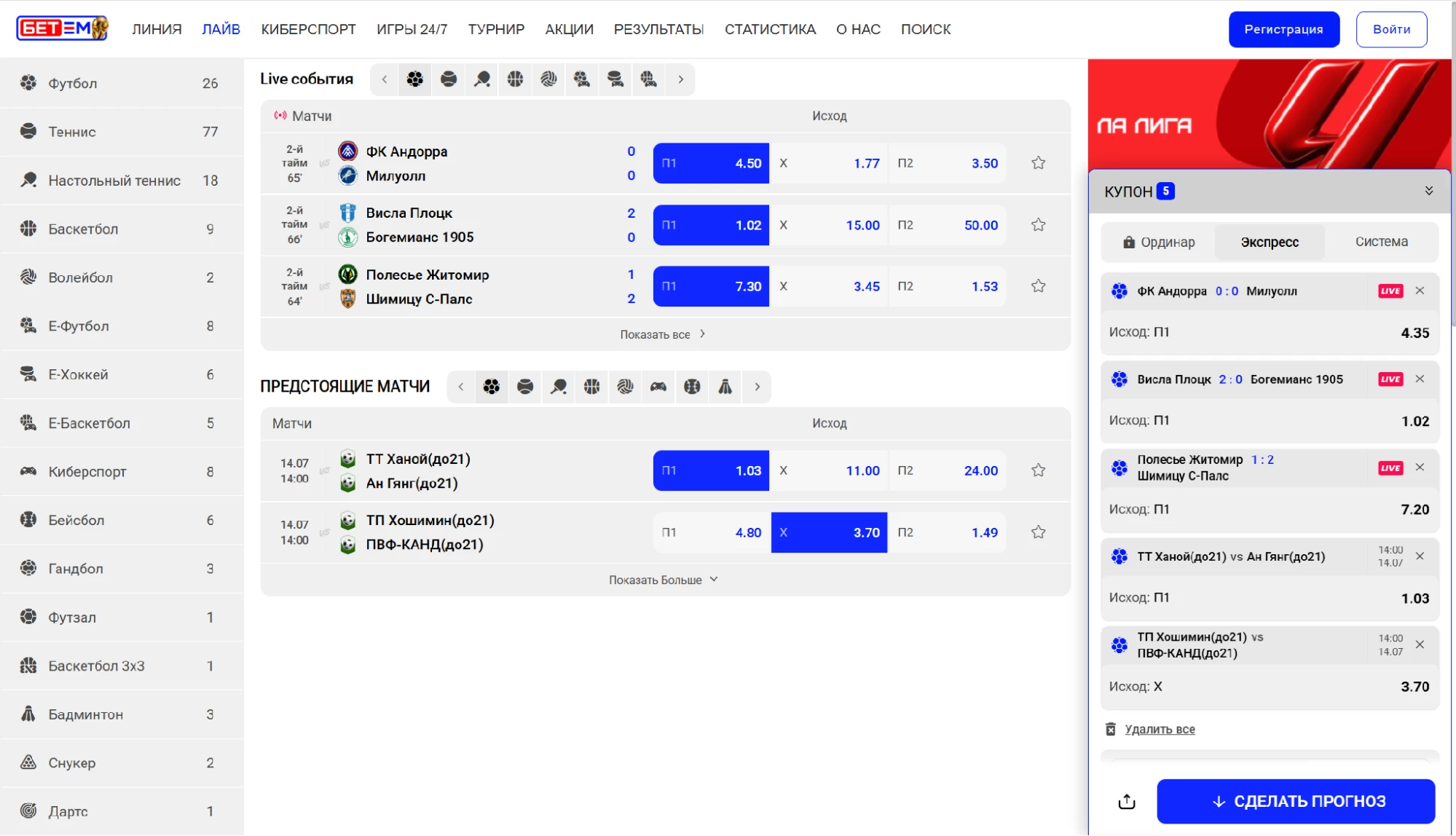Collapse the КУПОН panel chevron

[1429, 191]
